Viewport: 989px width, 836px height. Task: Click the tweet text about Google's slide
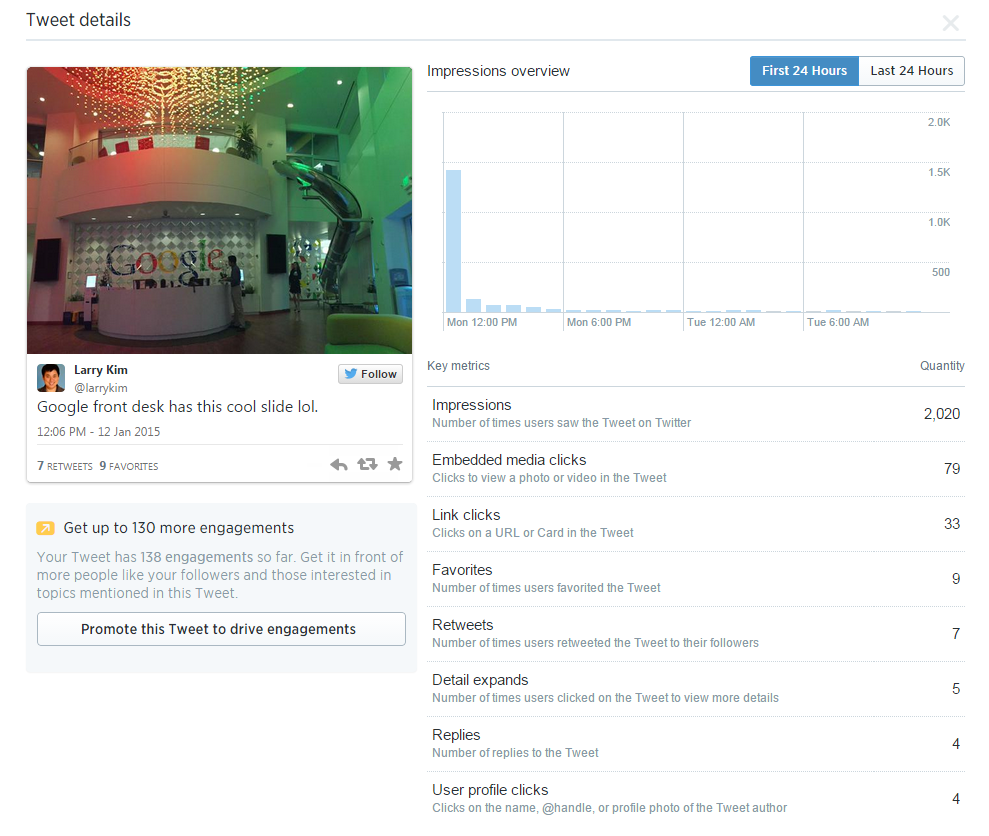coord(177,407)
